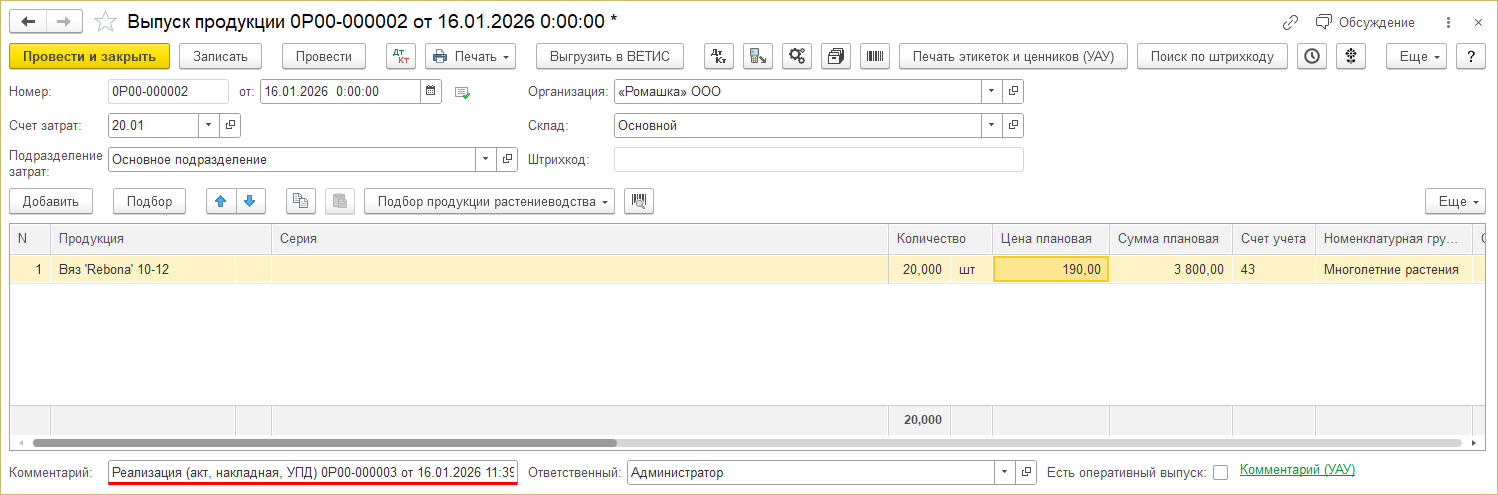This screenshot has height=495, width=1498.
Task: Click the Многолетние растения cell
Action: click(x=1393, y=269)
